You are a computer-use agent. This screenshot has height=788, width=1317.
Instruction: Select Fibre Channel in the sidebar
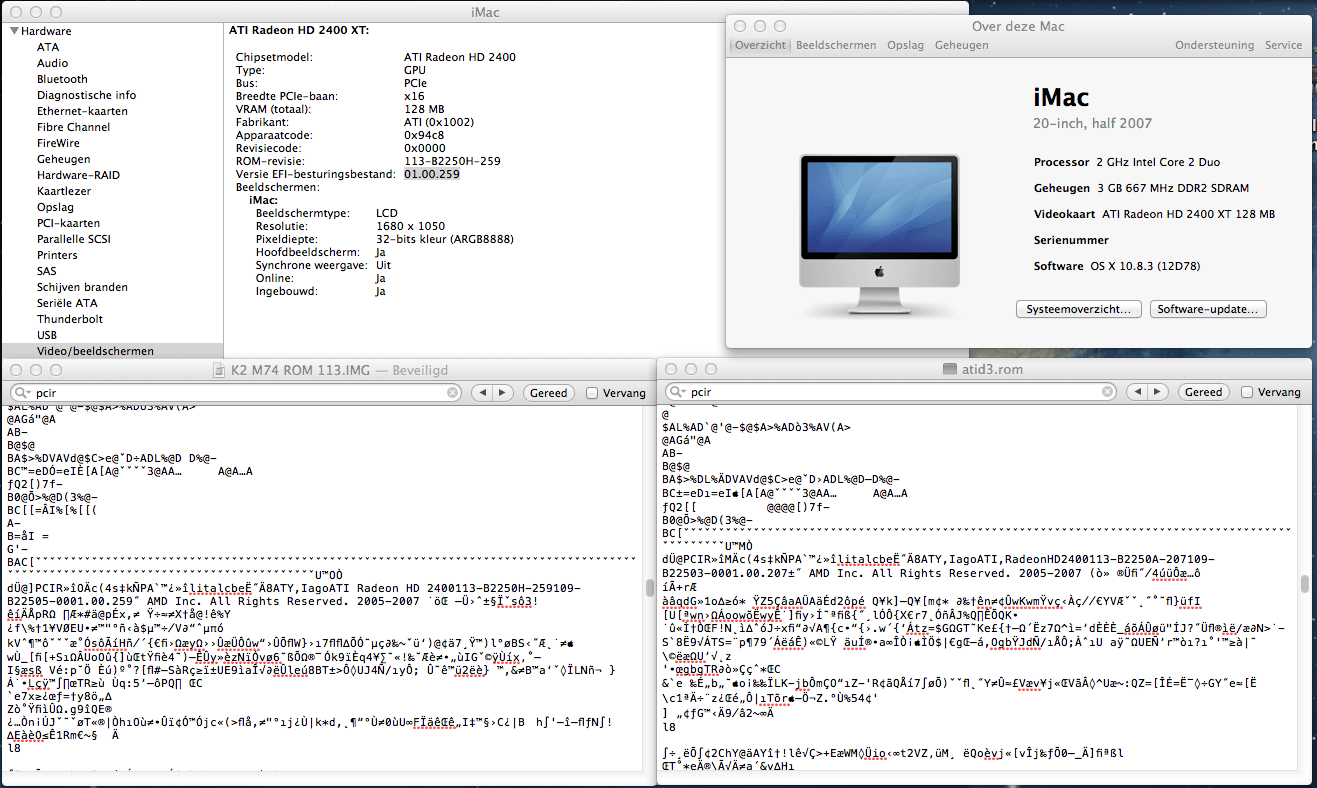pos(74,127)
